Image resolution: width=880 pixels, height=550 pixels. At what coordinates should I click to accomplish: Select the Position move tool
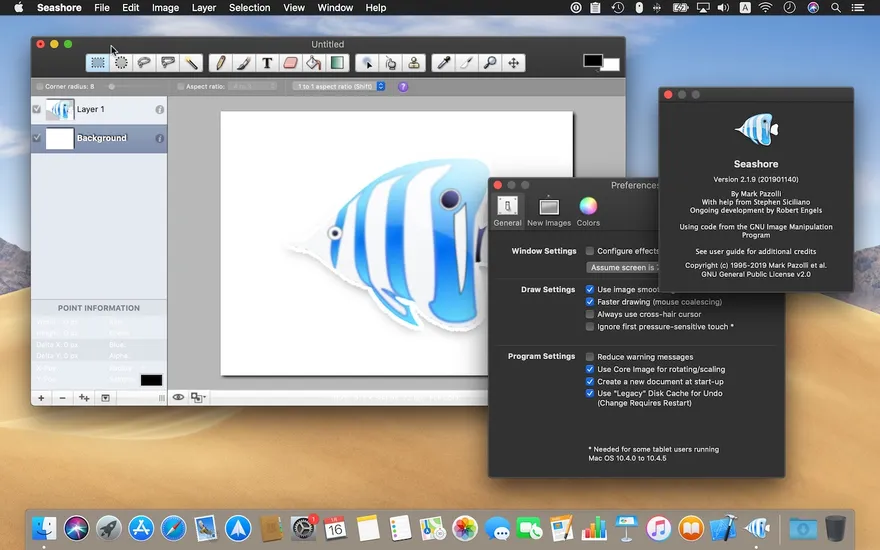click(x=514, y=63)
